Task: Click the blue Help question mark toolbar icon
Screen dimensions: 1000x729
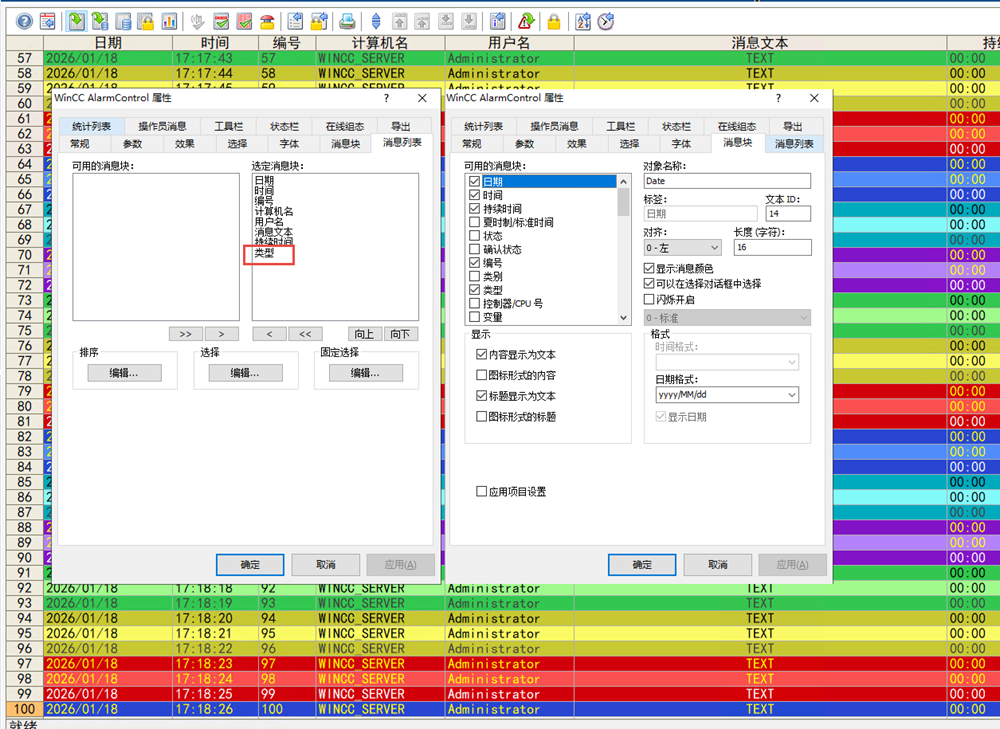Action: [22, 21]
